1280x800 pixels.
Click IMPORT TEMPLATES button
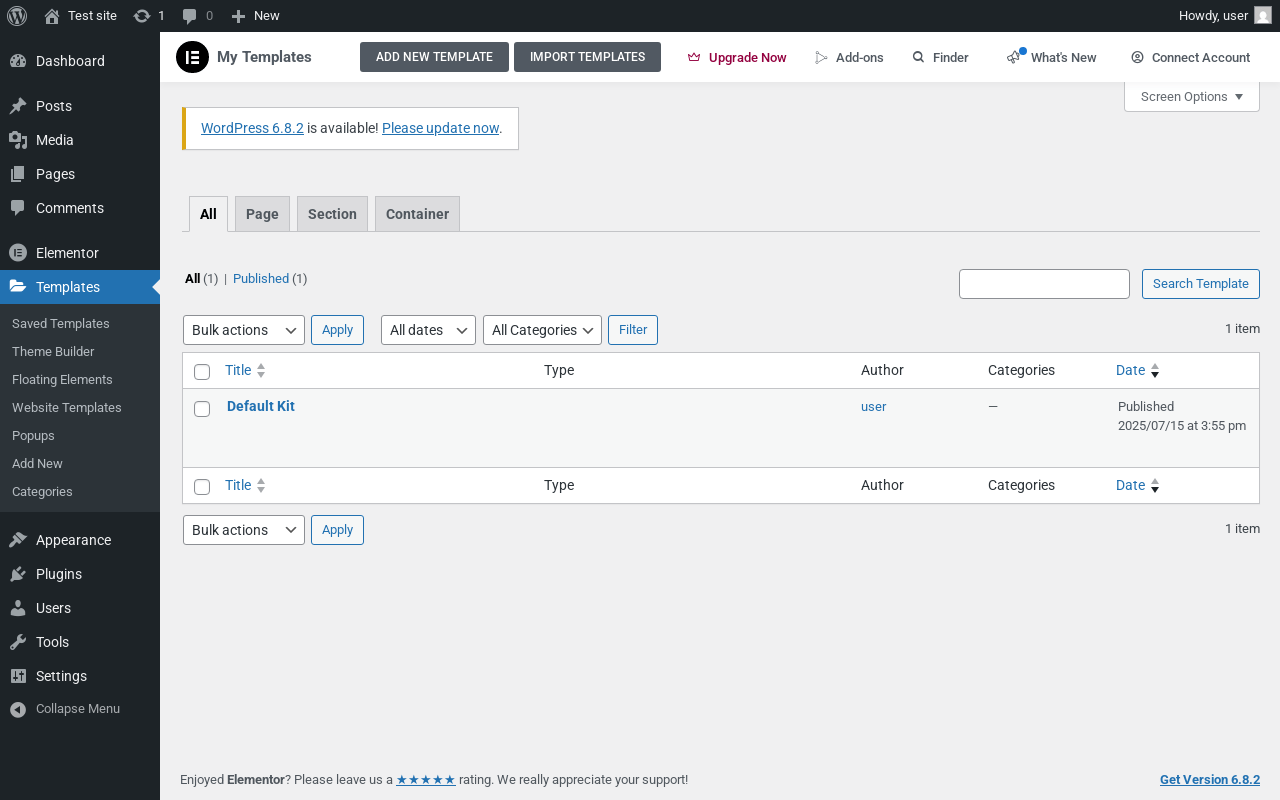(587, 57)
